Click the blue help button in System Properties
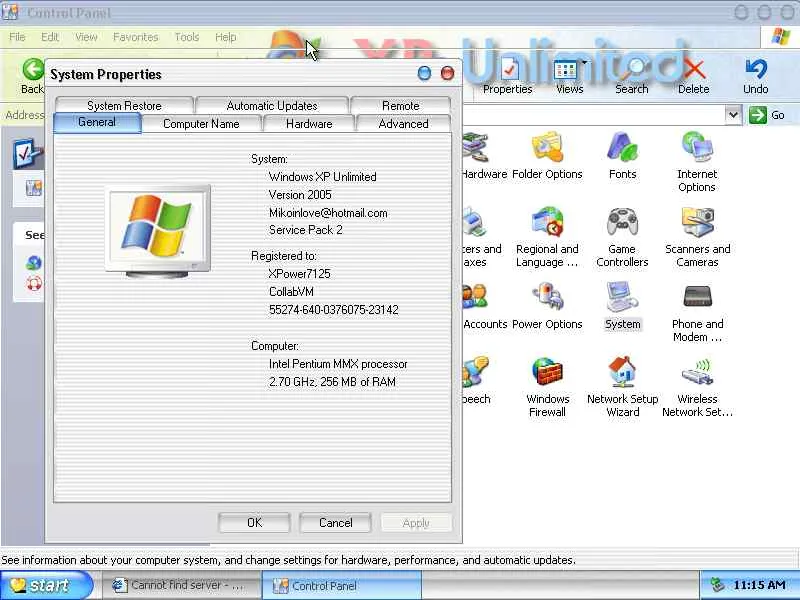 424,73
